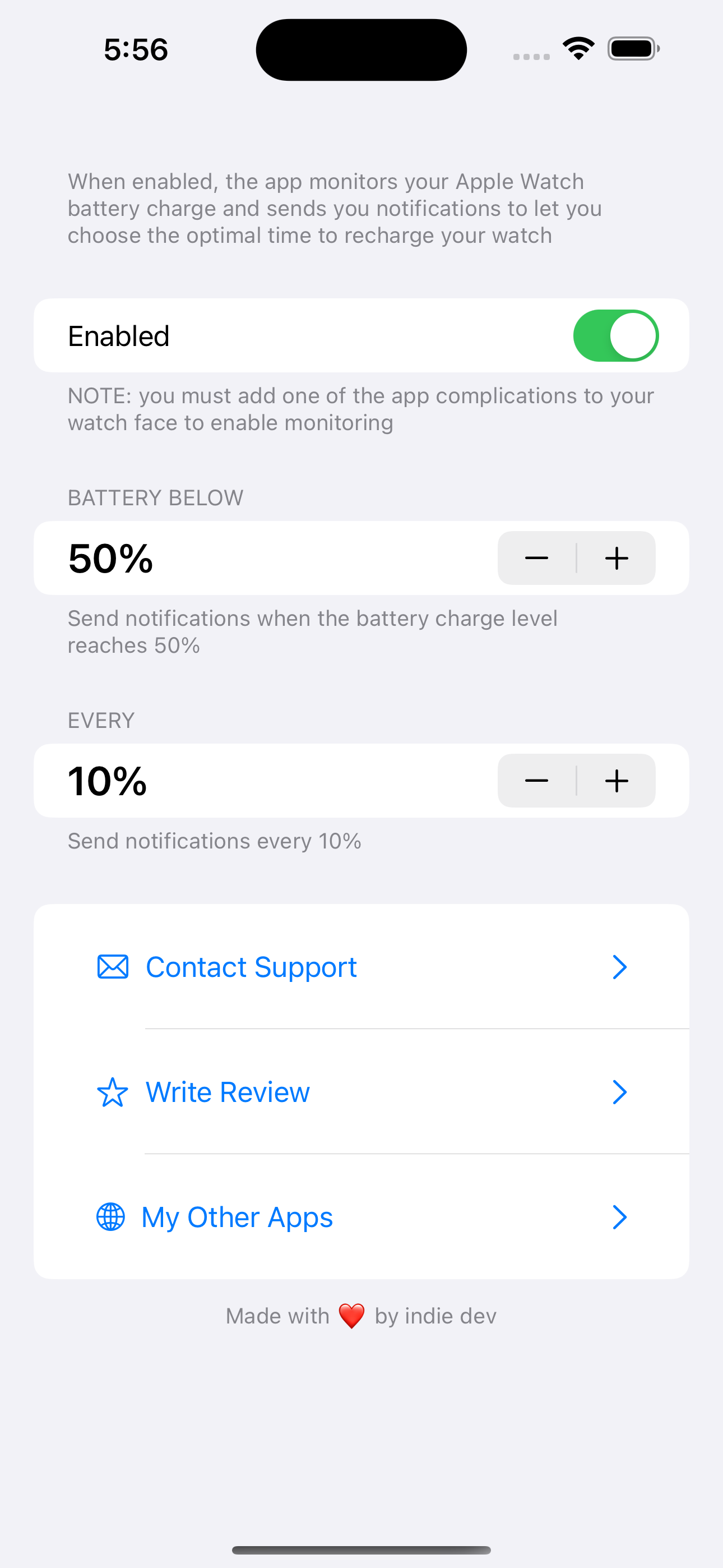
Task: Tap the home indicator bar at bottom
Action: pyautogui.click(x=361, y=1549)
